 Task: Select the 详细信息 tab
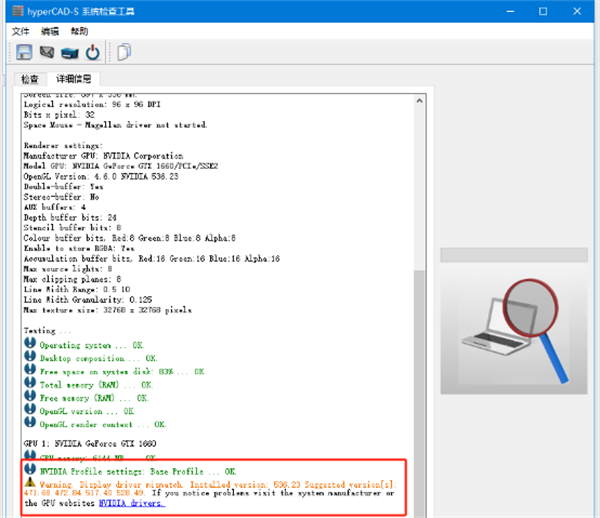click(73, 79)
